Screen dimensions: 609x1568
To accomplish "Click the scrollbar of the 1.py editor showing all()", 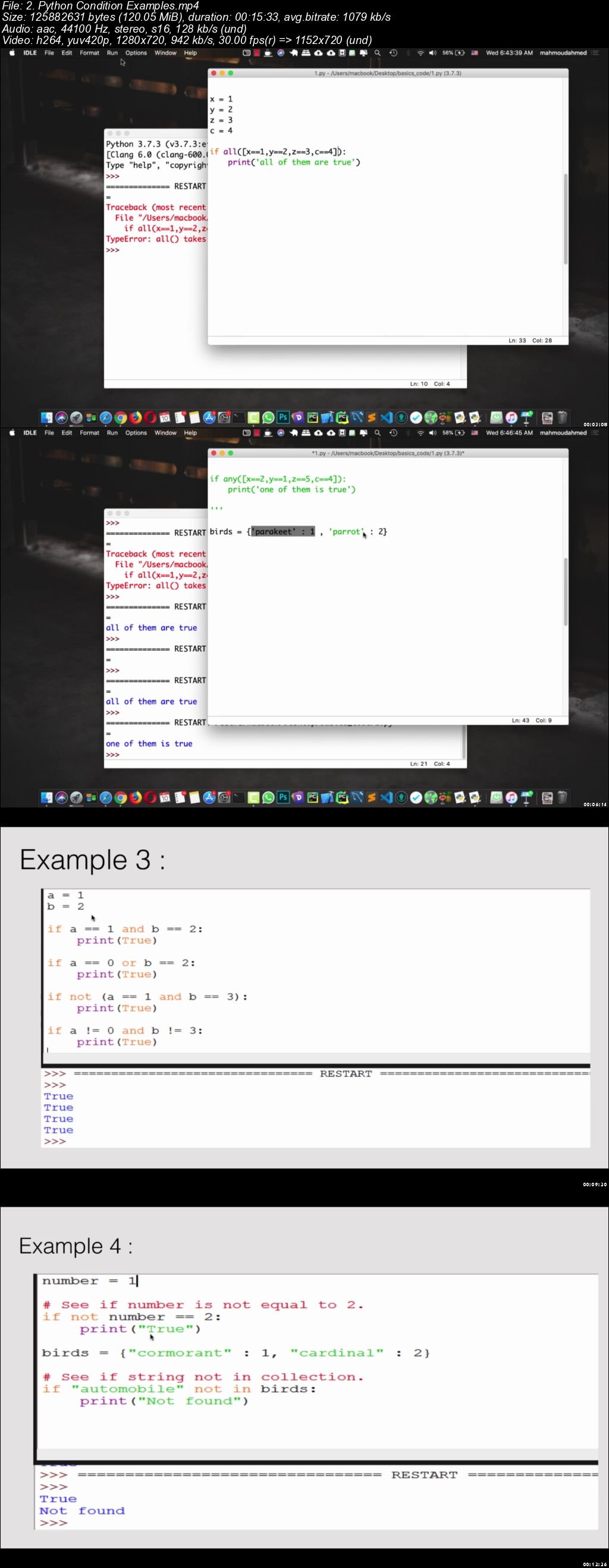I will coord(565,219).
